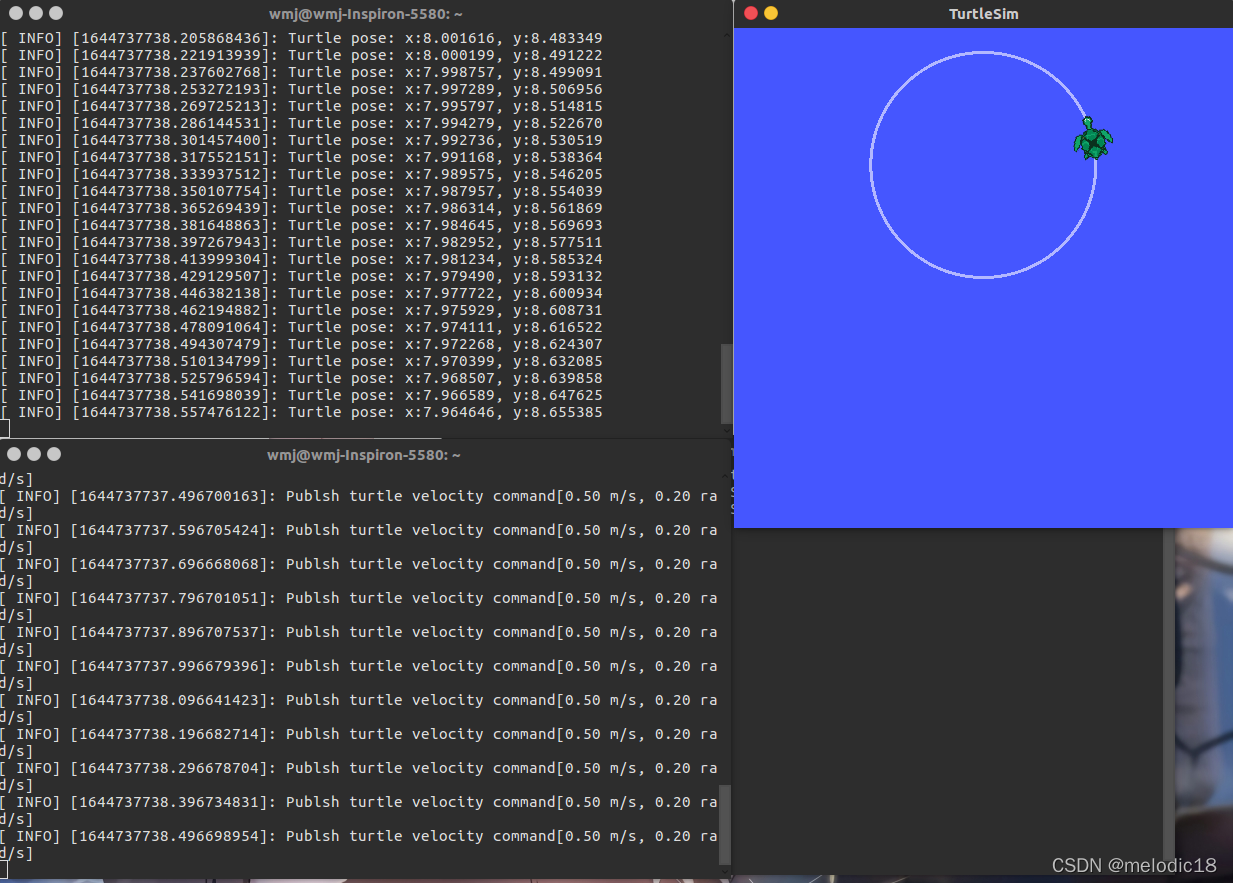This screenshot has width=1233, height=883.
Task: Click velocity command line timestamped 1644737737.796701051
Action: (359, 598)
